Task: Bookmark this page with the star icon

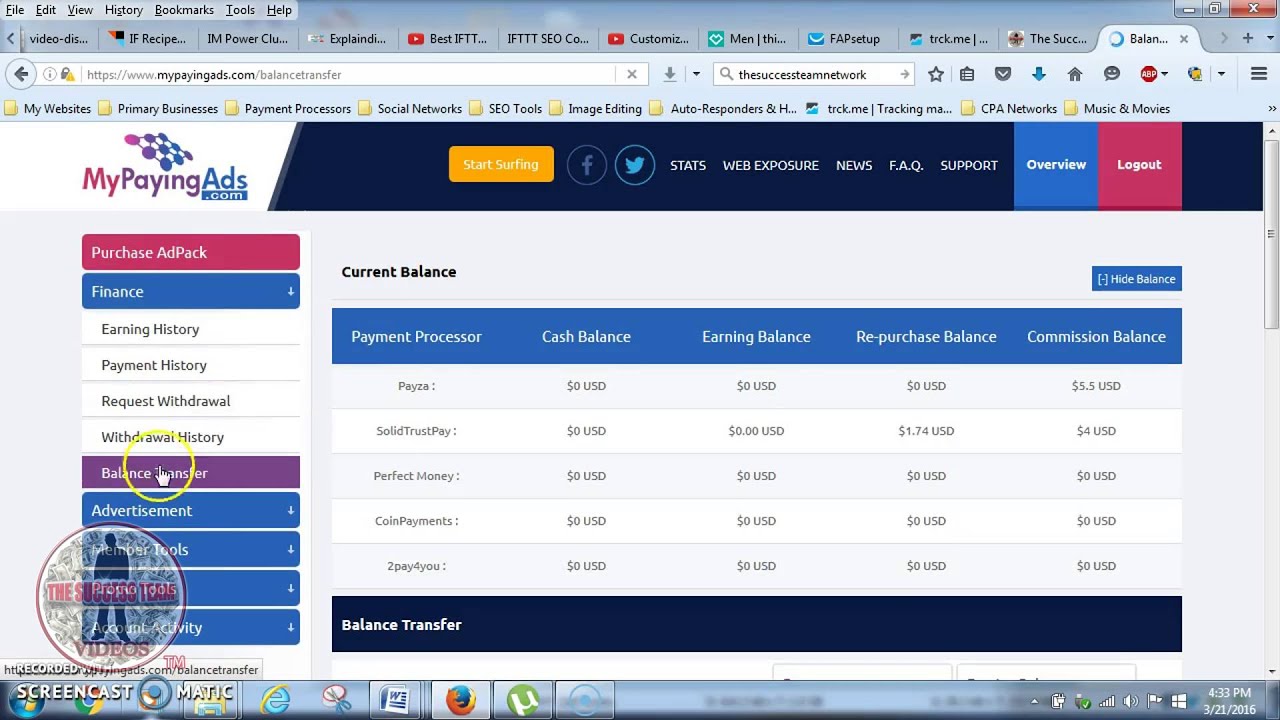Action: tap(936, 74)
